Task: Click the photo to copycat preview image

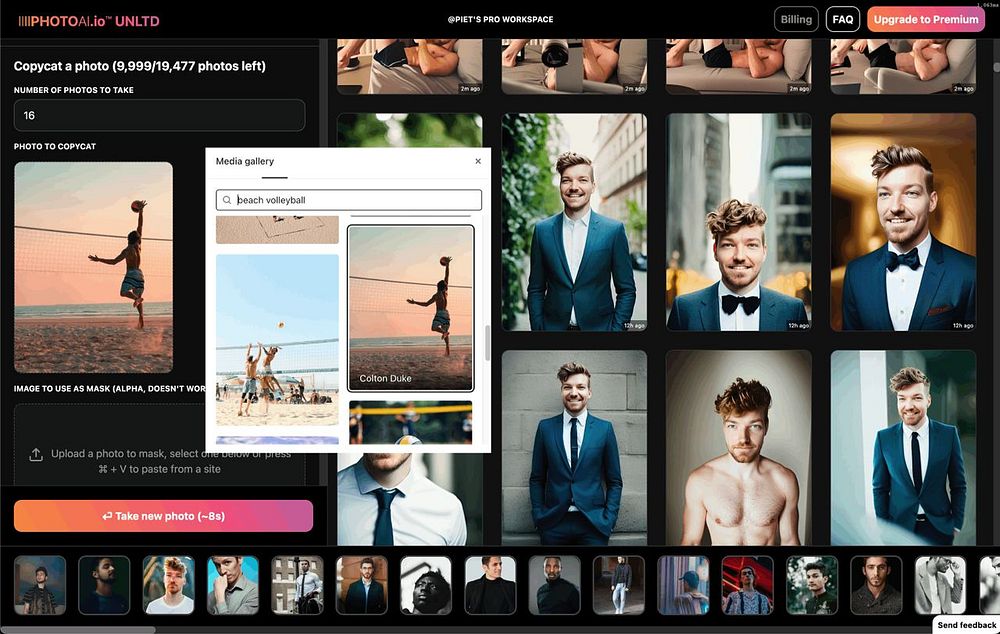Action: click(x=93, y=267)
